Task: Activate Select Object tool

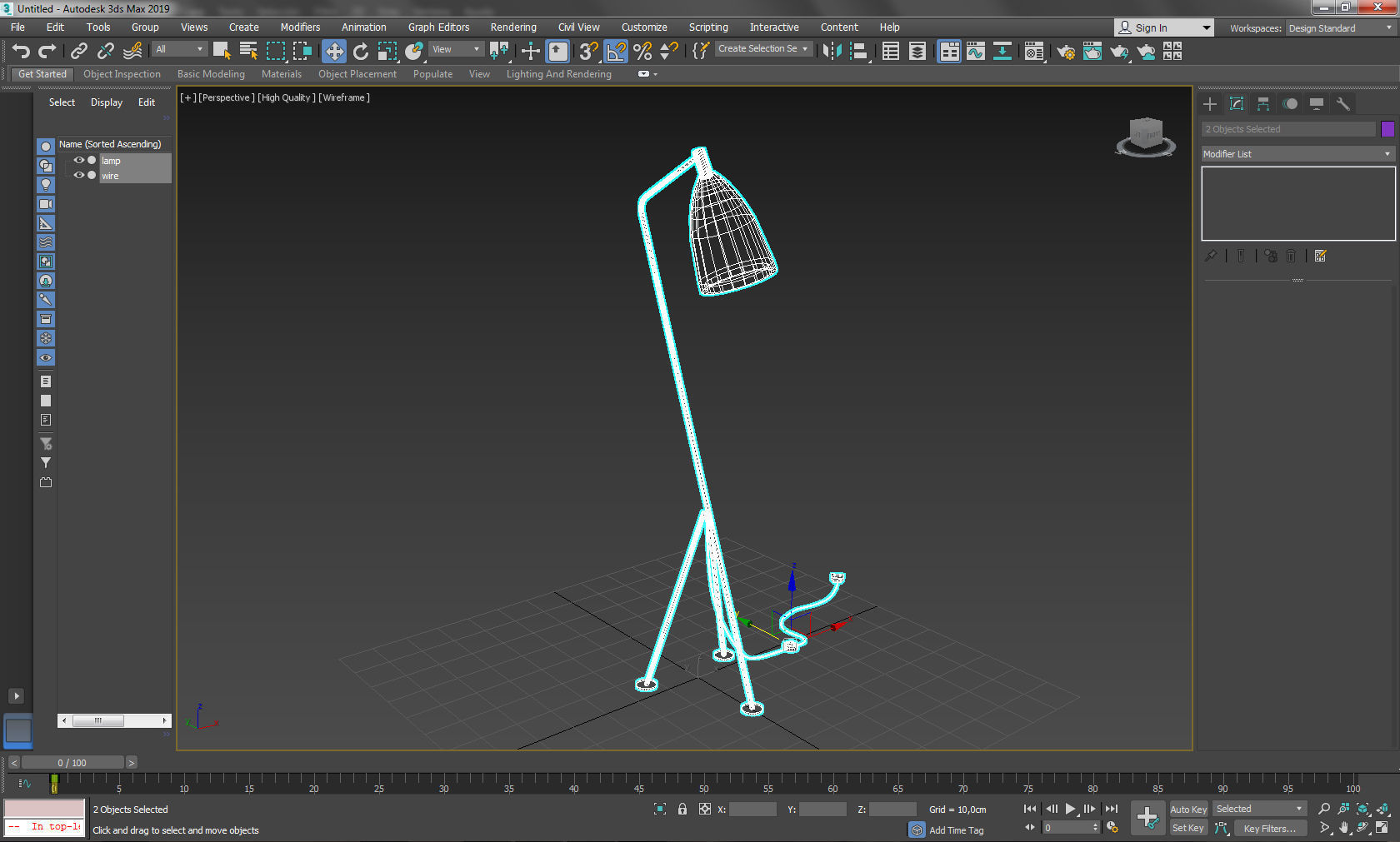Action: point(222,52)
